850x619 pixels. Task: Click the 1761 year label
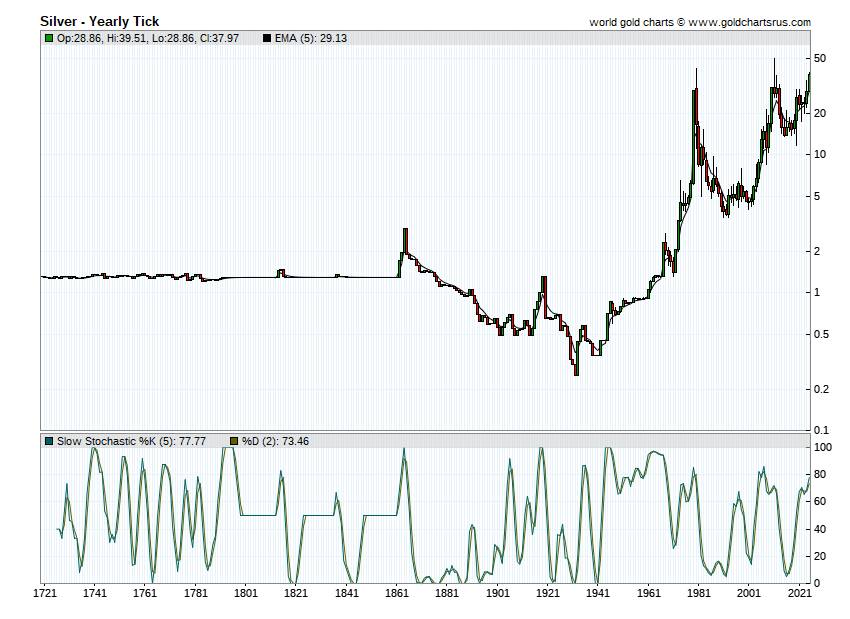click(x=145, y=593)
